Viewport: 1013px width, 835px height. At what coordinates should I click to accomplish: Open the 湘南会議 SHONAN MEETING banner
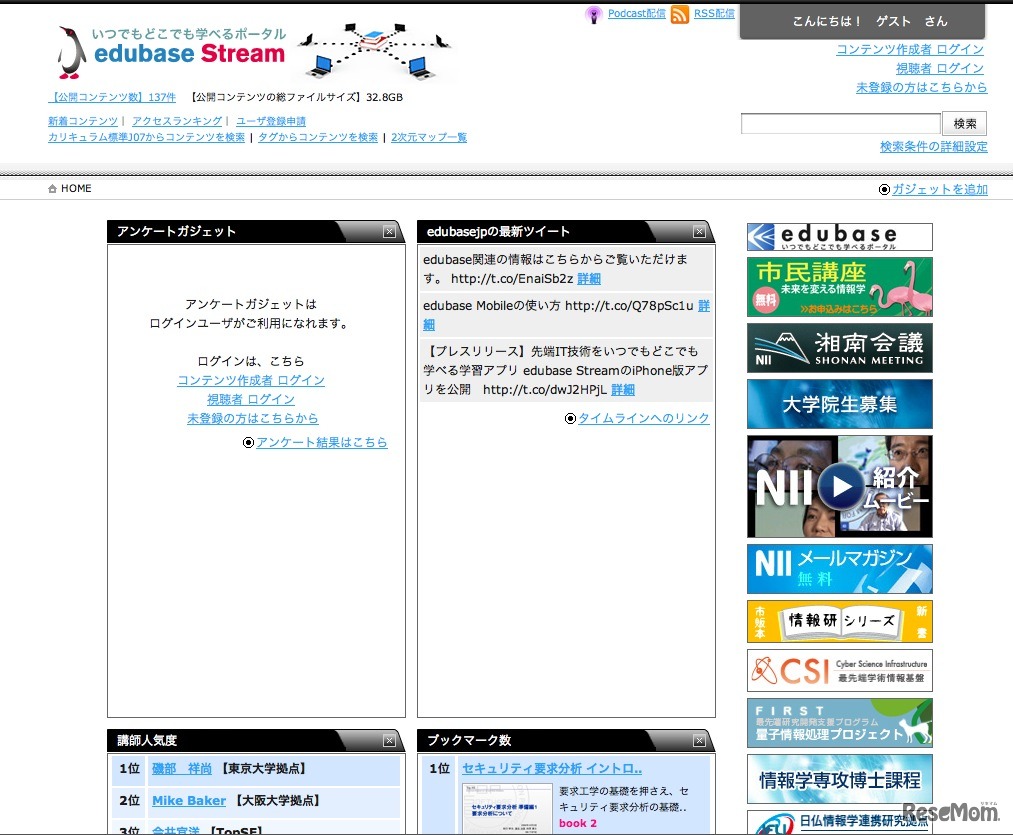click(839, 347)
